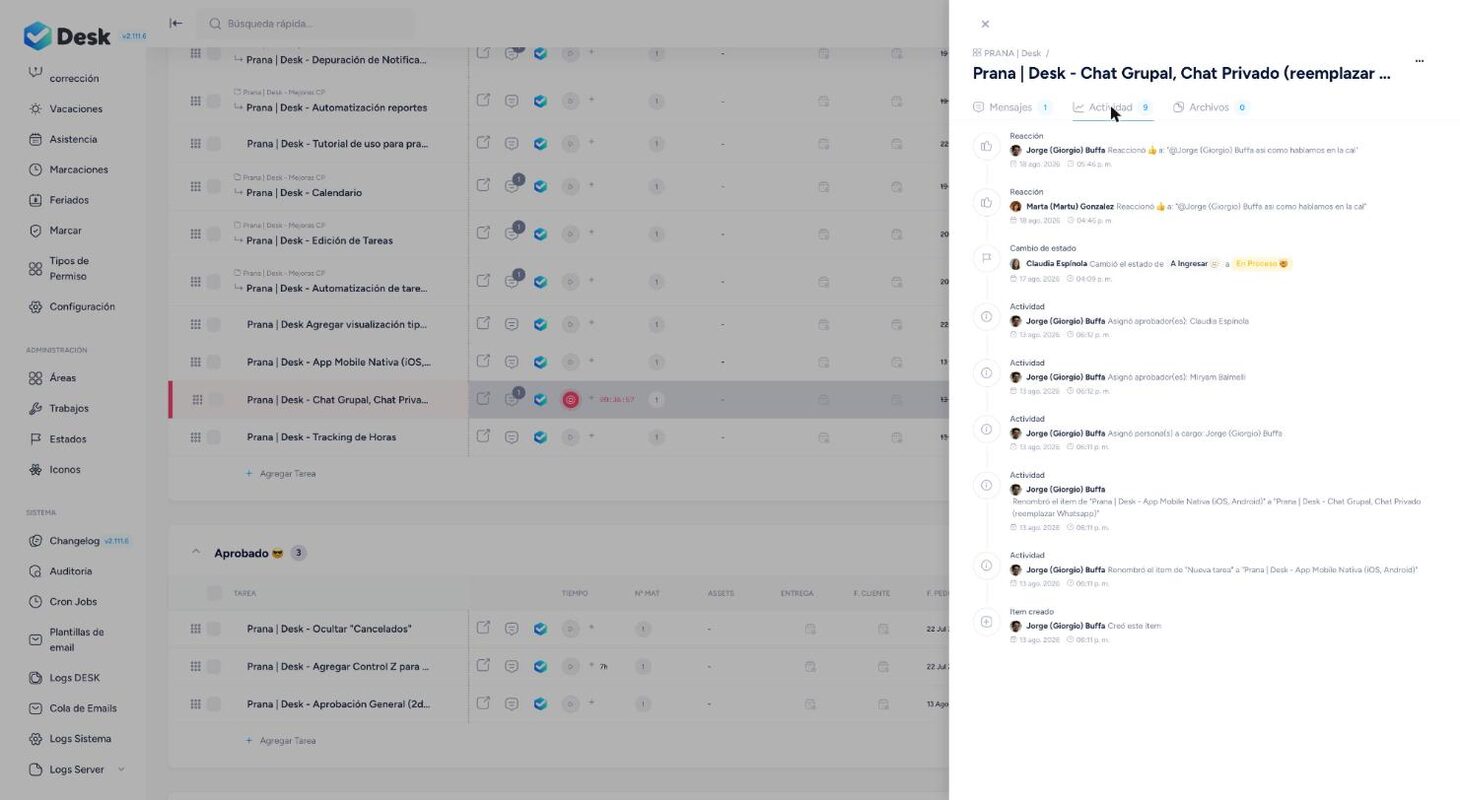Open Logs Sistema in the sidebar

pyautogui.click(x=80, y=739)
